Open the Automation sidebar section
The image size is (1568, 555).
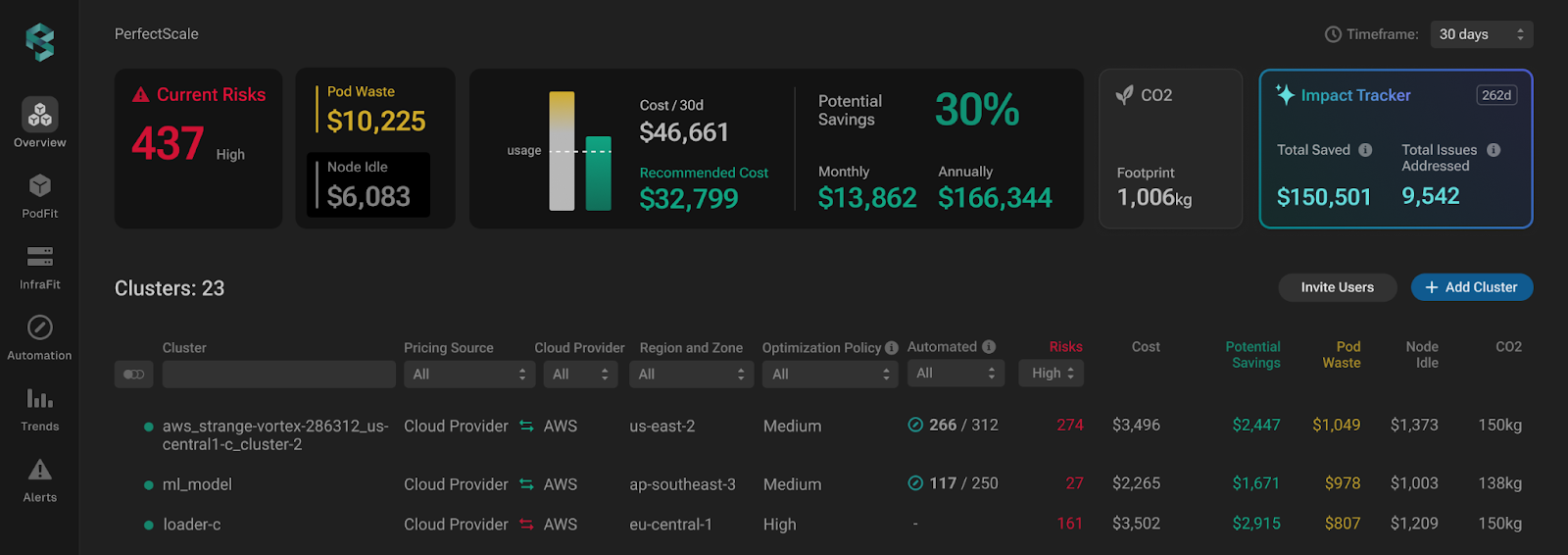[x=40, y=338]
